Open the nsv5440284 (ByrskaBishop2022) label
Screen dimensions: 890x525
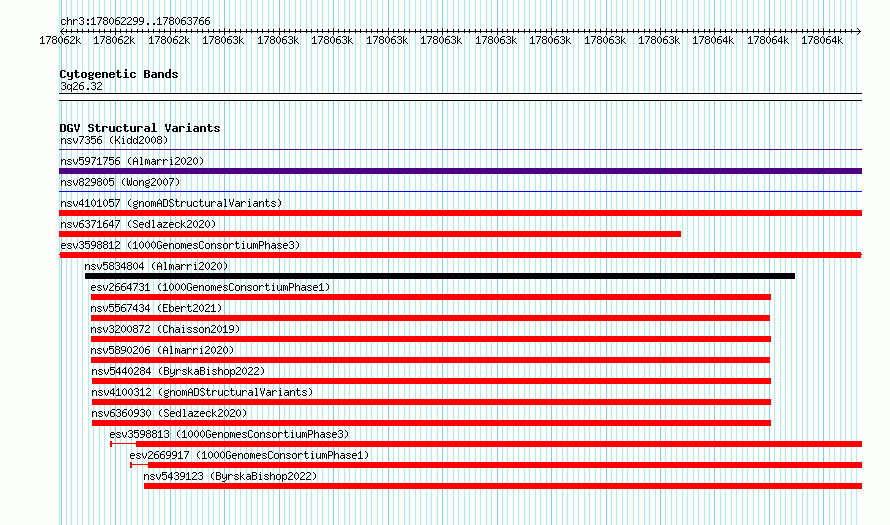(x=178, y=371)
